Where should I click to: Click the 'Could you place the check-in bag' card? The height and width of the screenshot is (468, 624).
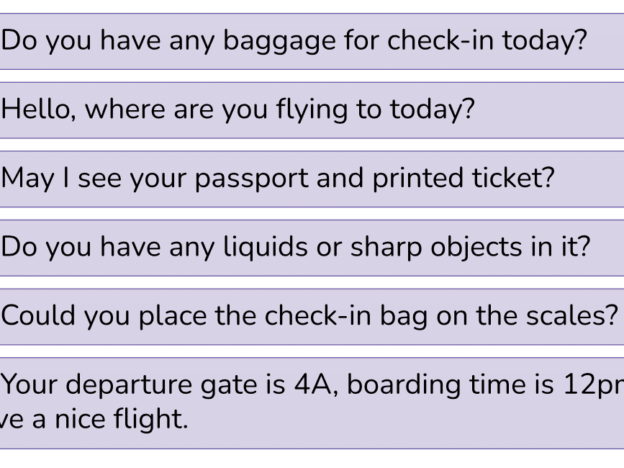coord(312,316)
